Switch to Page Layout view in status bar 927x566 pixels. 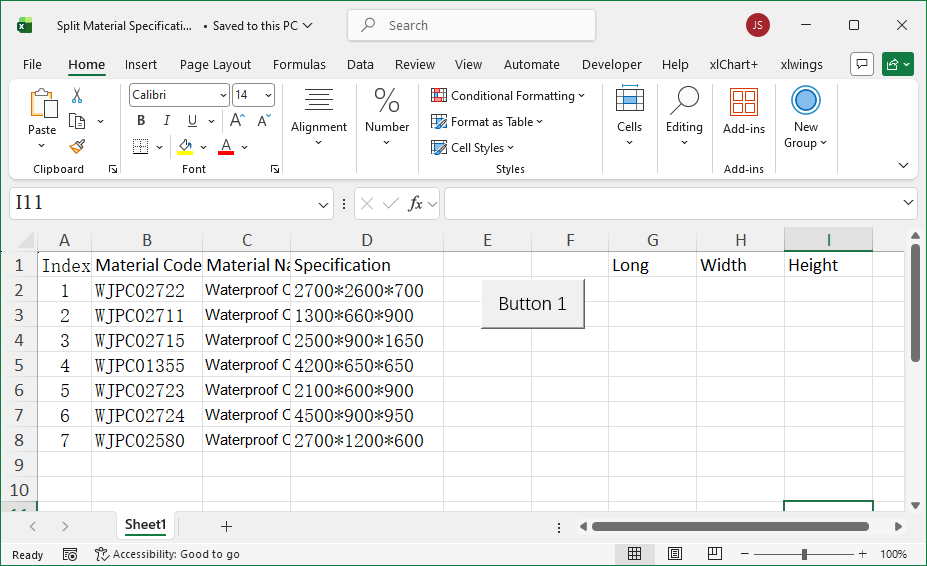tap(675, 554)
